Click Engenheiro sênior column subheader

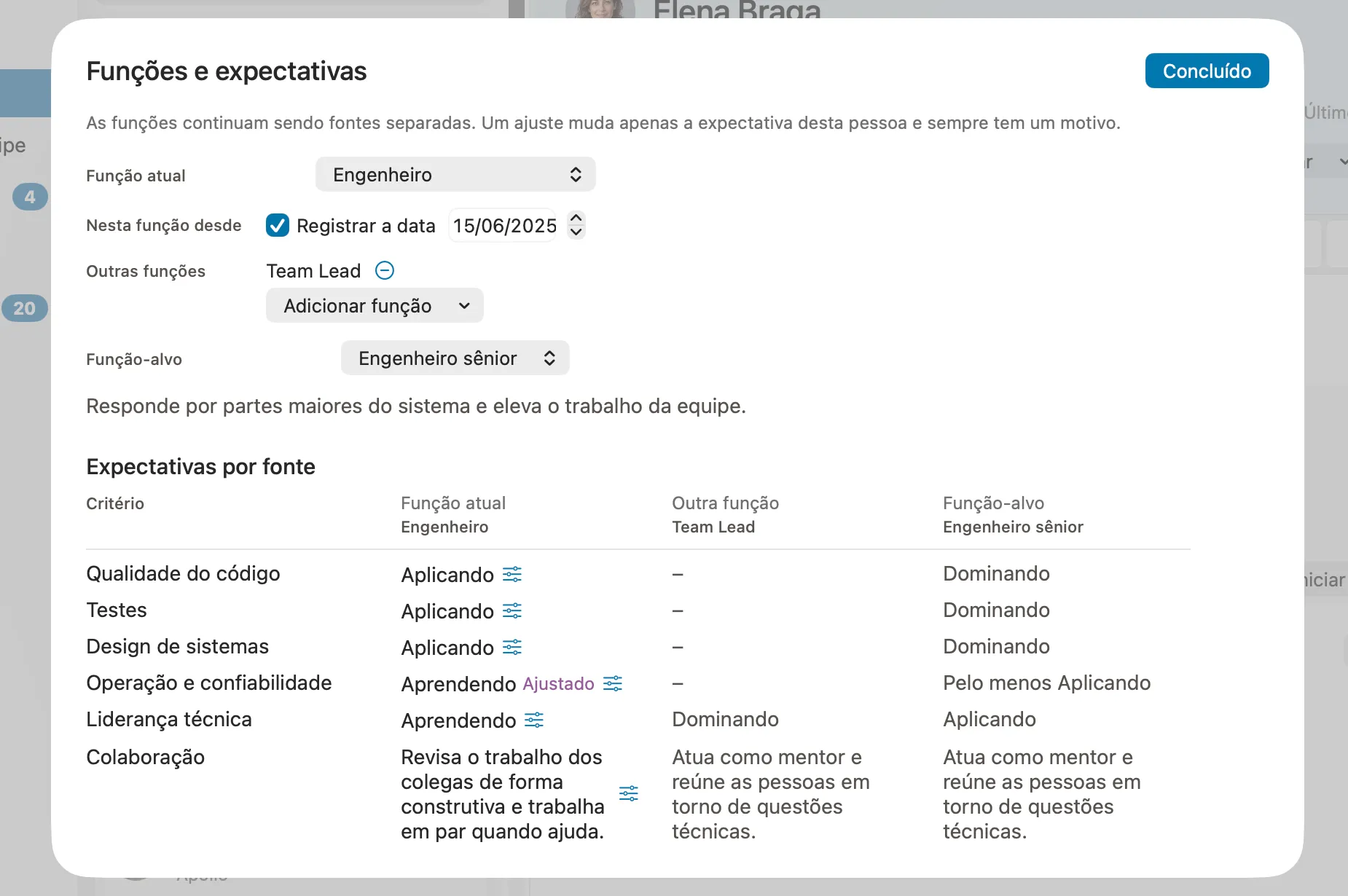point(1013,527)
